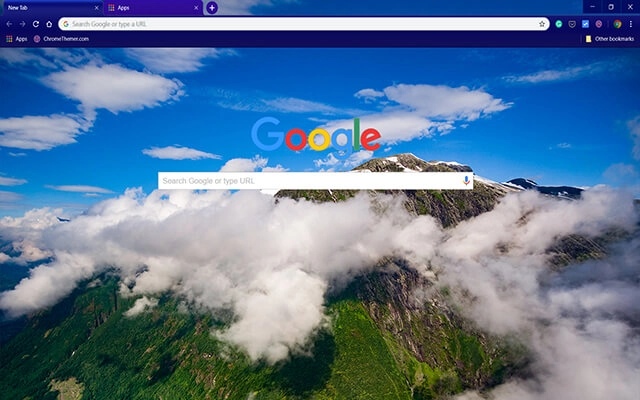Bookmark this page with the star icon
Screen dimensions: 640x400
coord(542,24)
